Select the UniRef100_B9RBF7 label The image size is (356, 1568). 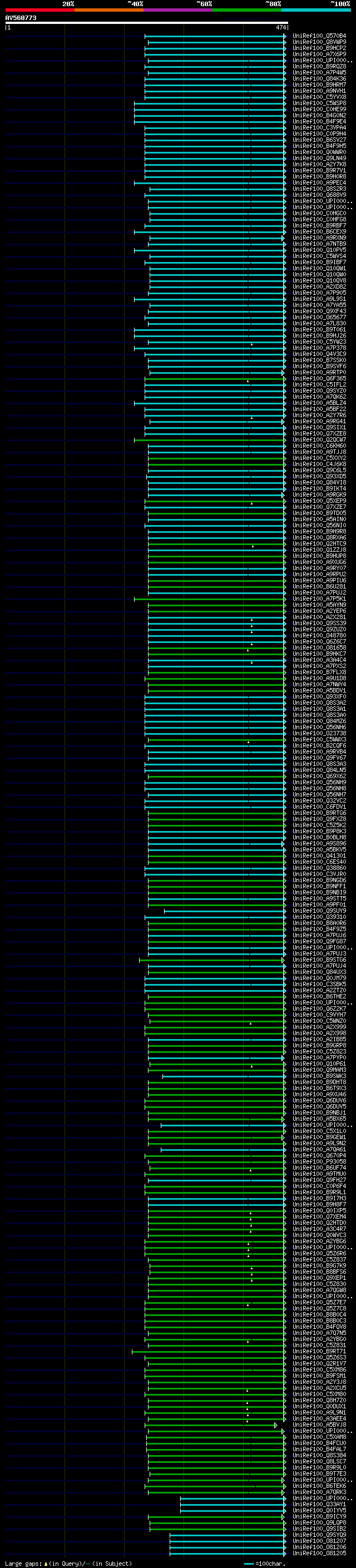[319, 226]
